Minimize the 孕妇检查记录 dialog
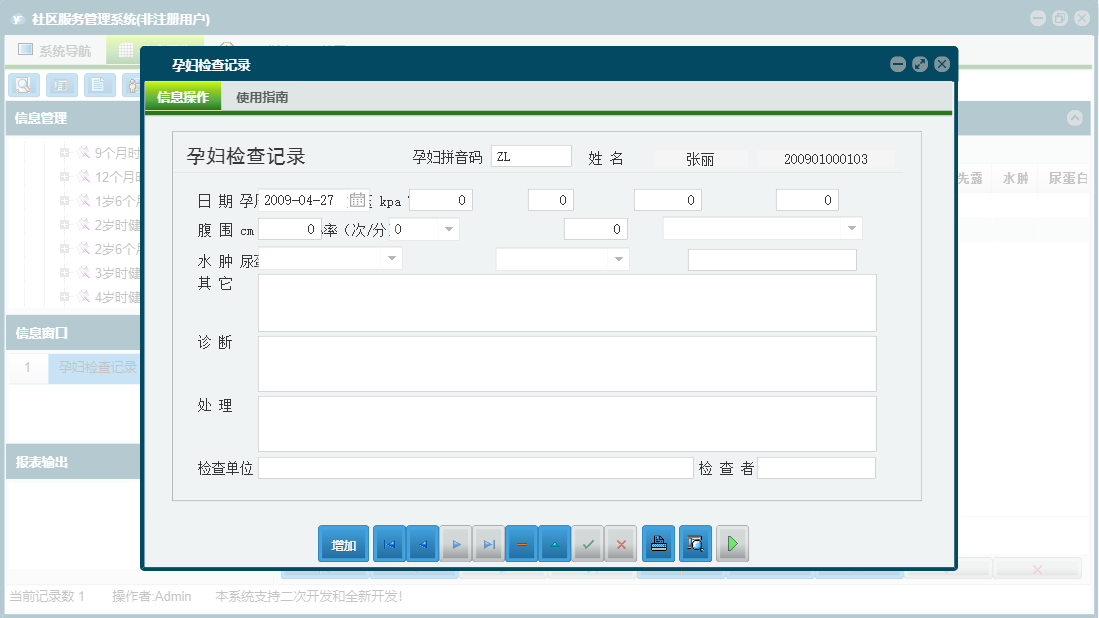This screenshot has height=618, width=1099. [x=898, y=64]
